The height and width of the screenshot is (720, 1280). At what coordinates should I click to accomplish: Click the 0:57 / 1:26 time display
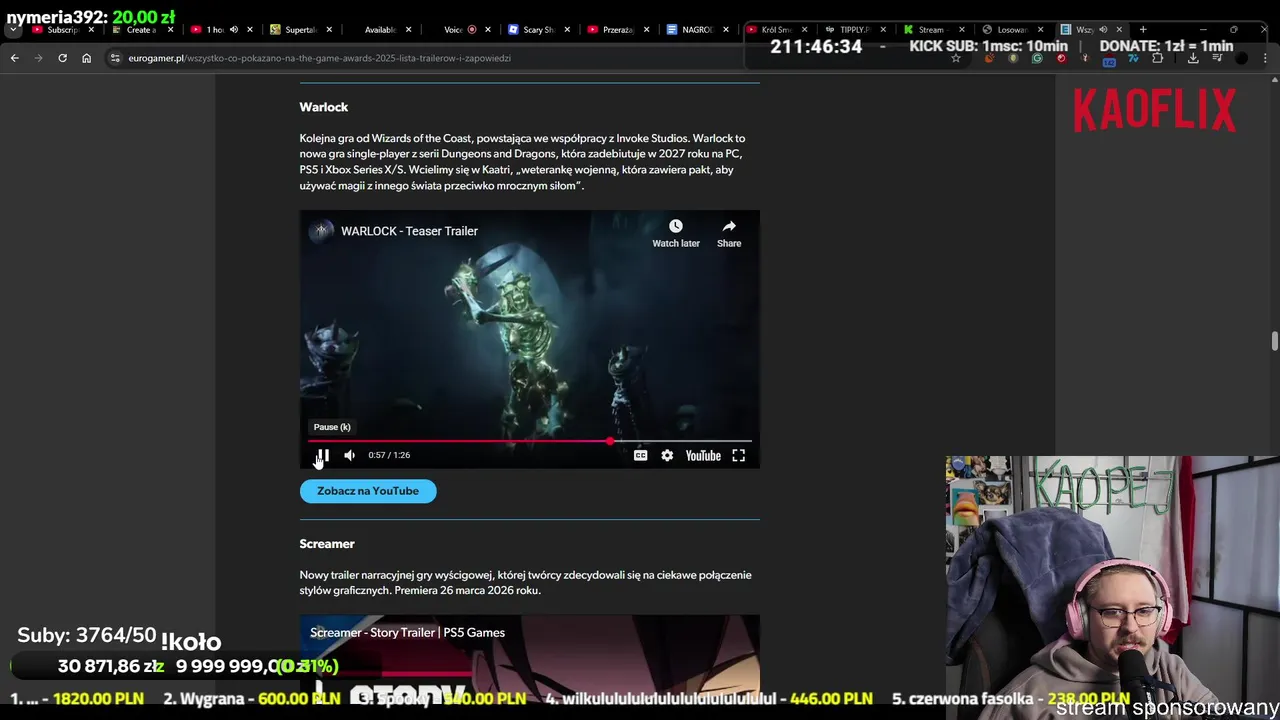pyautogui.click(x=389, y=455)
